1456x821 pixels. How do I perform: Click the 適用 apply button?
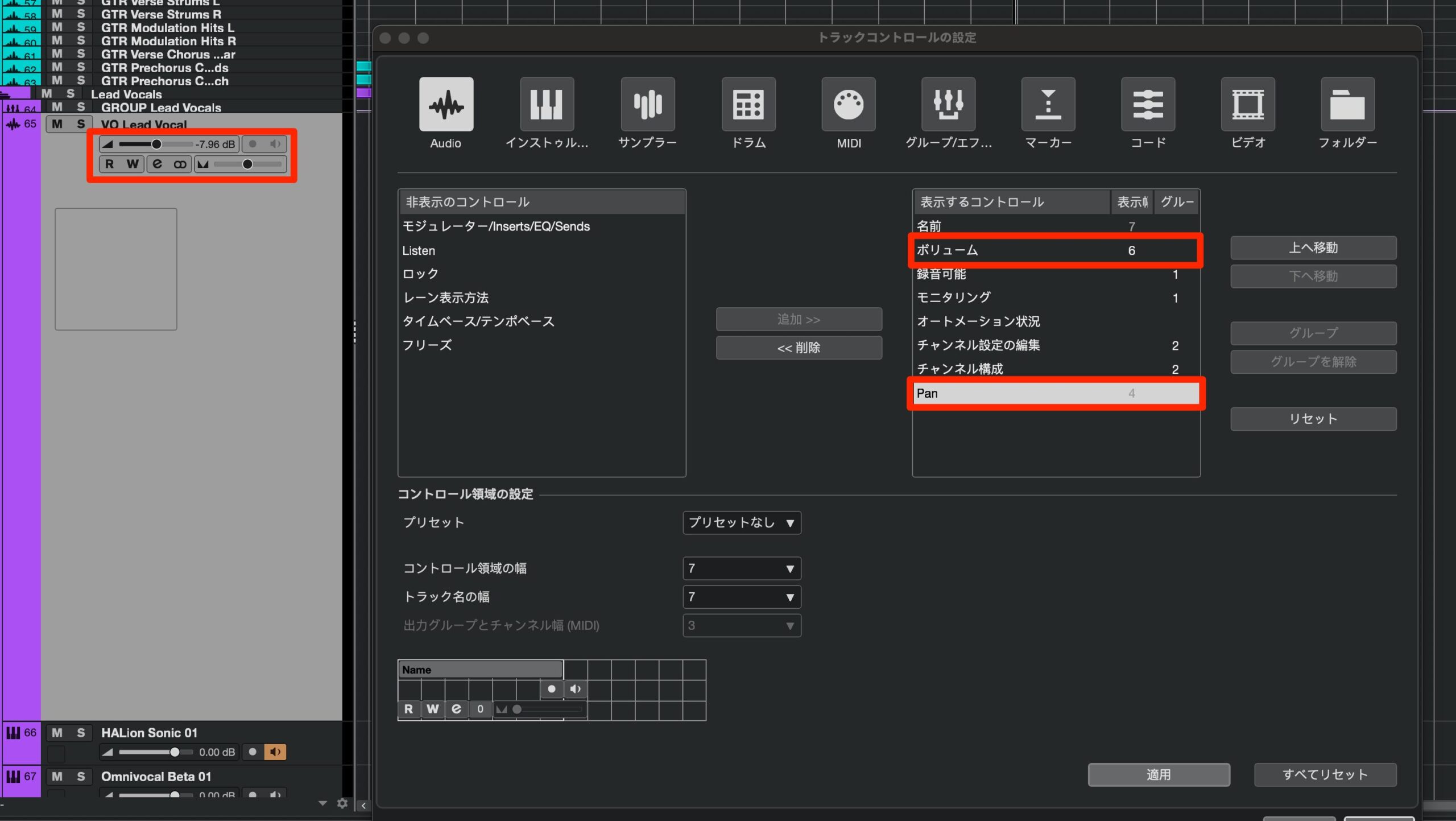tap(1158, 775)
